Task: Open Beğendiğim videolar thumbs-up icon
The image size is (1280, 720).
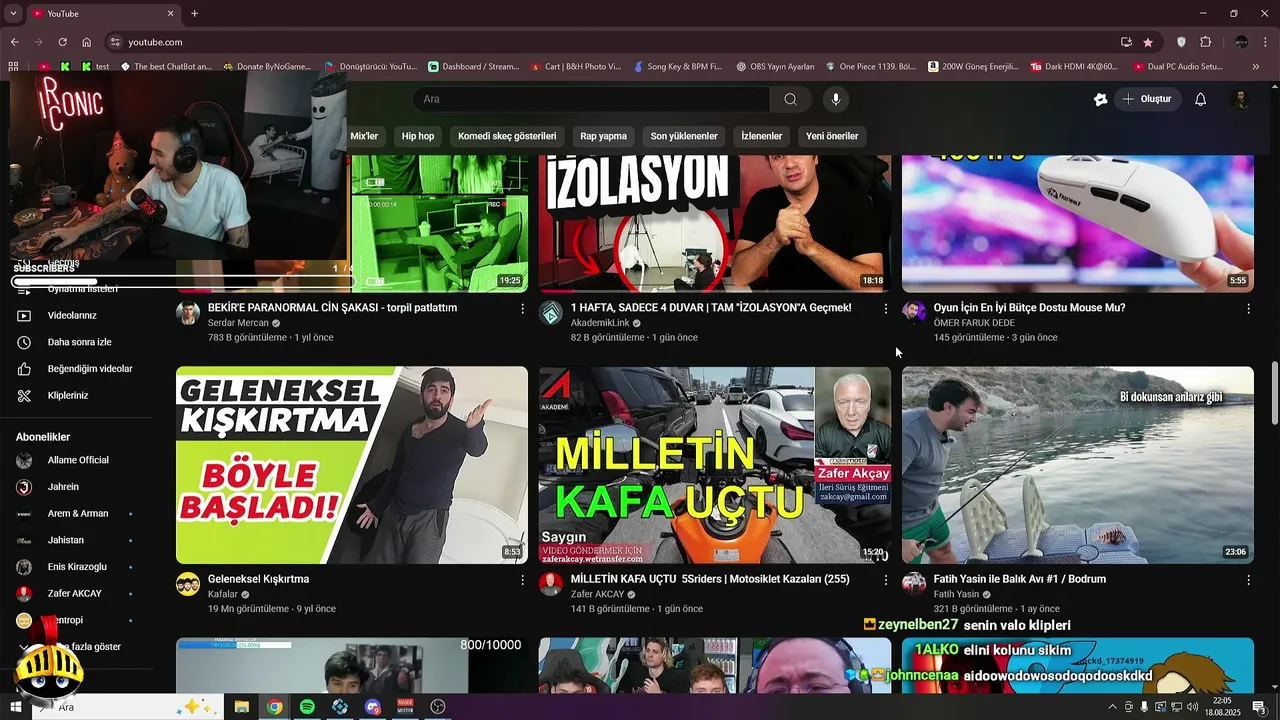Action: click(x=24, y=369)
